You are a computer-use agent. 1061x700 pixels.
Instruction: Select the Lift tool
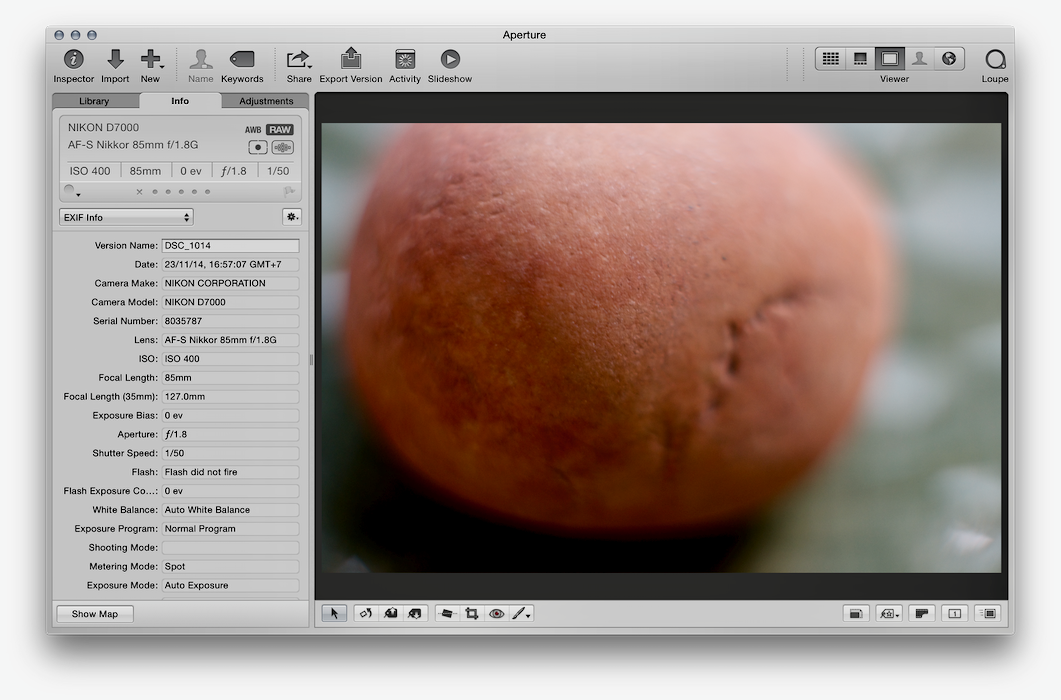(390, 613)
